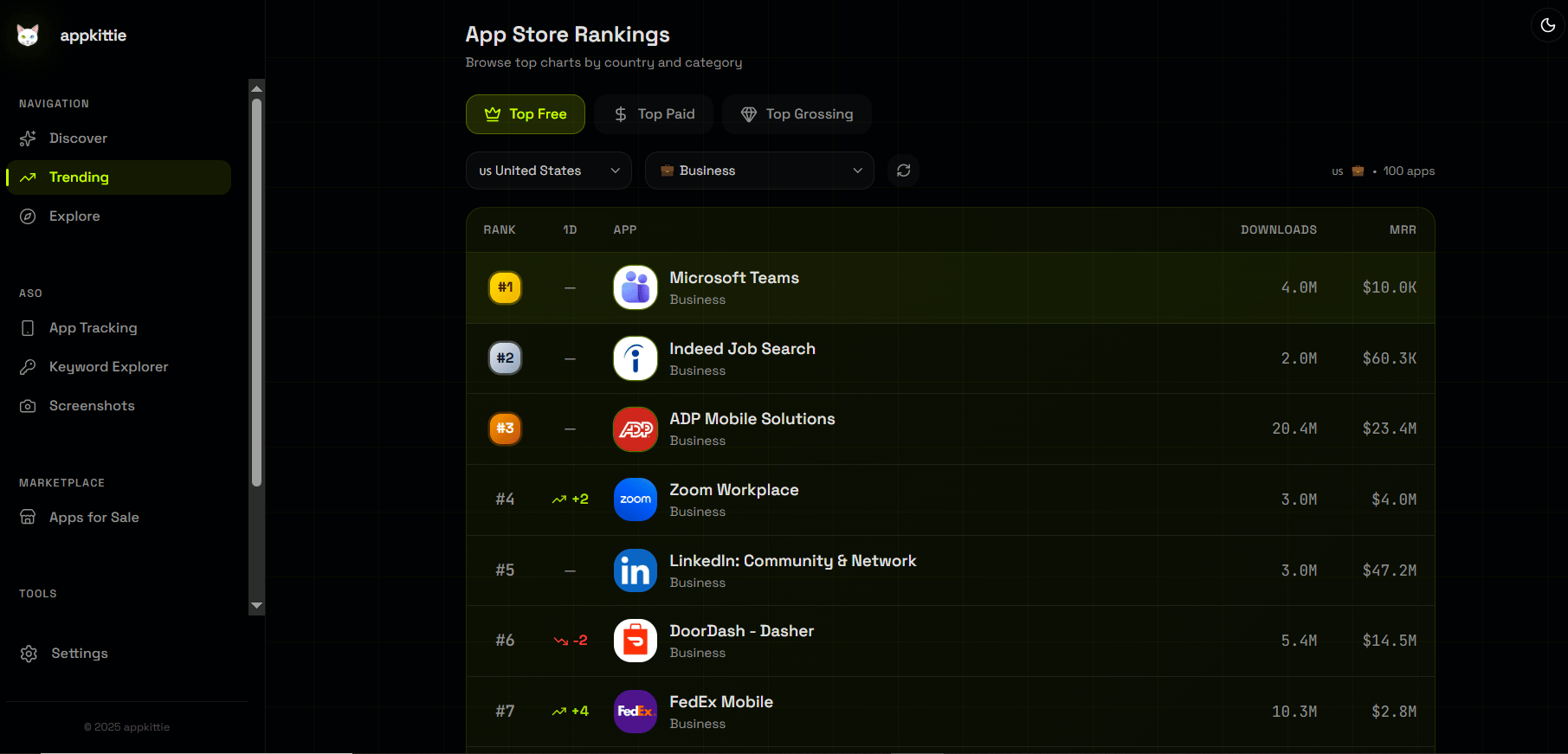This screenshot has width=1568, height=754.
Task: Click the 100 apps count label
Action: click(x=1409, y=171)
